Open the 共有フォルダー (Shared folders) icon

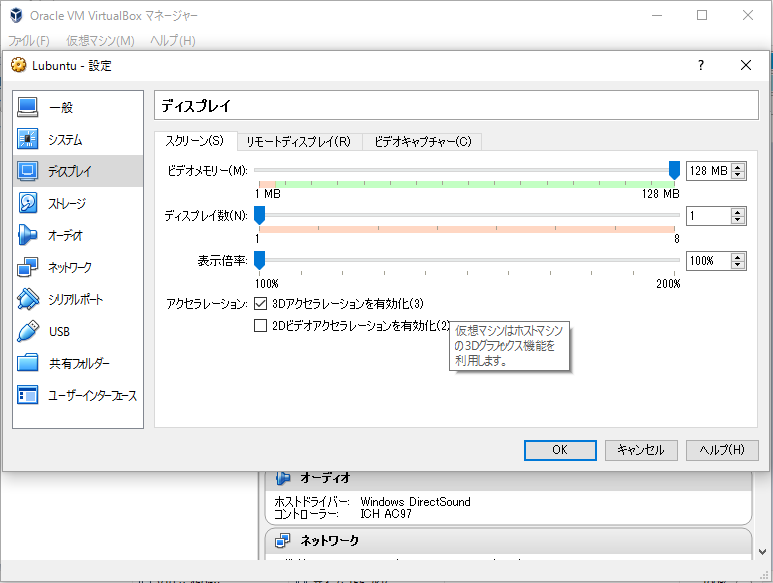coord(28,363)
